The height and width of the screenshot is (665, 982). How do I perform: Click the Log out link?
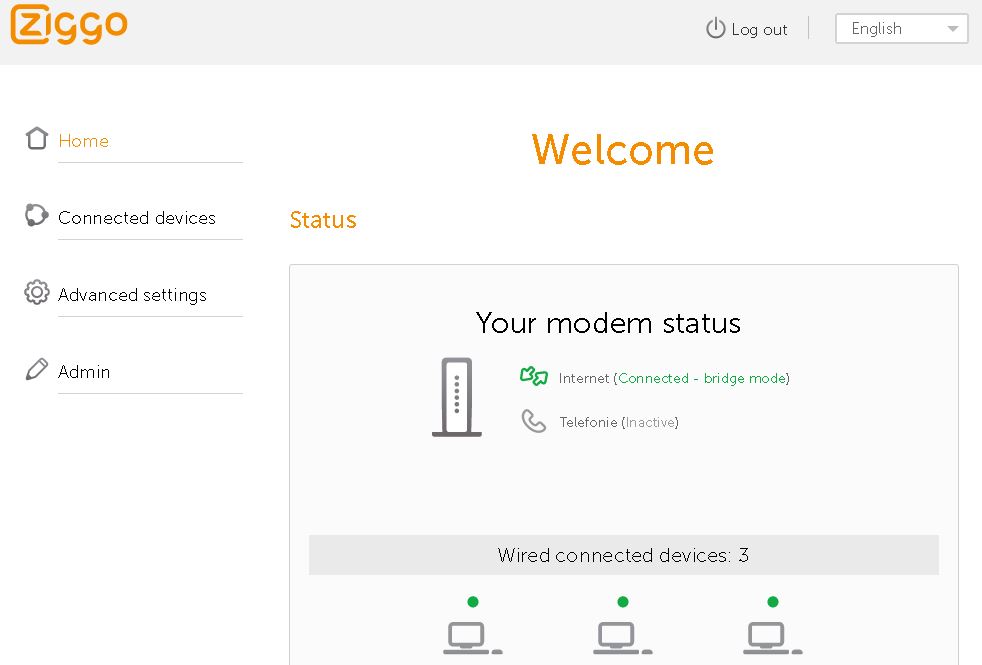click(759, 30)
